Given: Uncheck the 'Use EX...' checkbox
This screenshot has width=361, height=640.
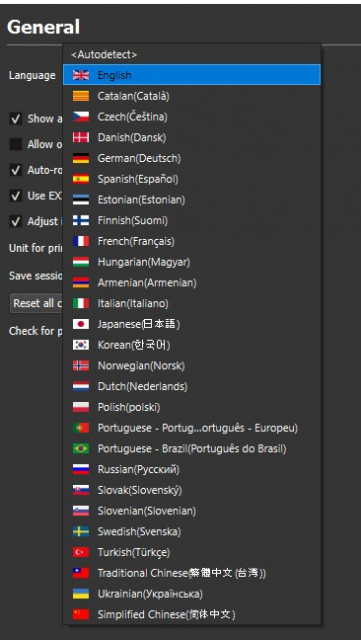Looking at the screenshot, I should click(x=16, y=196).
